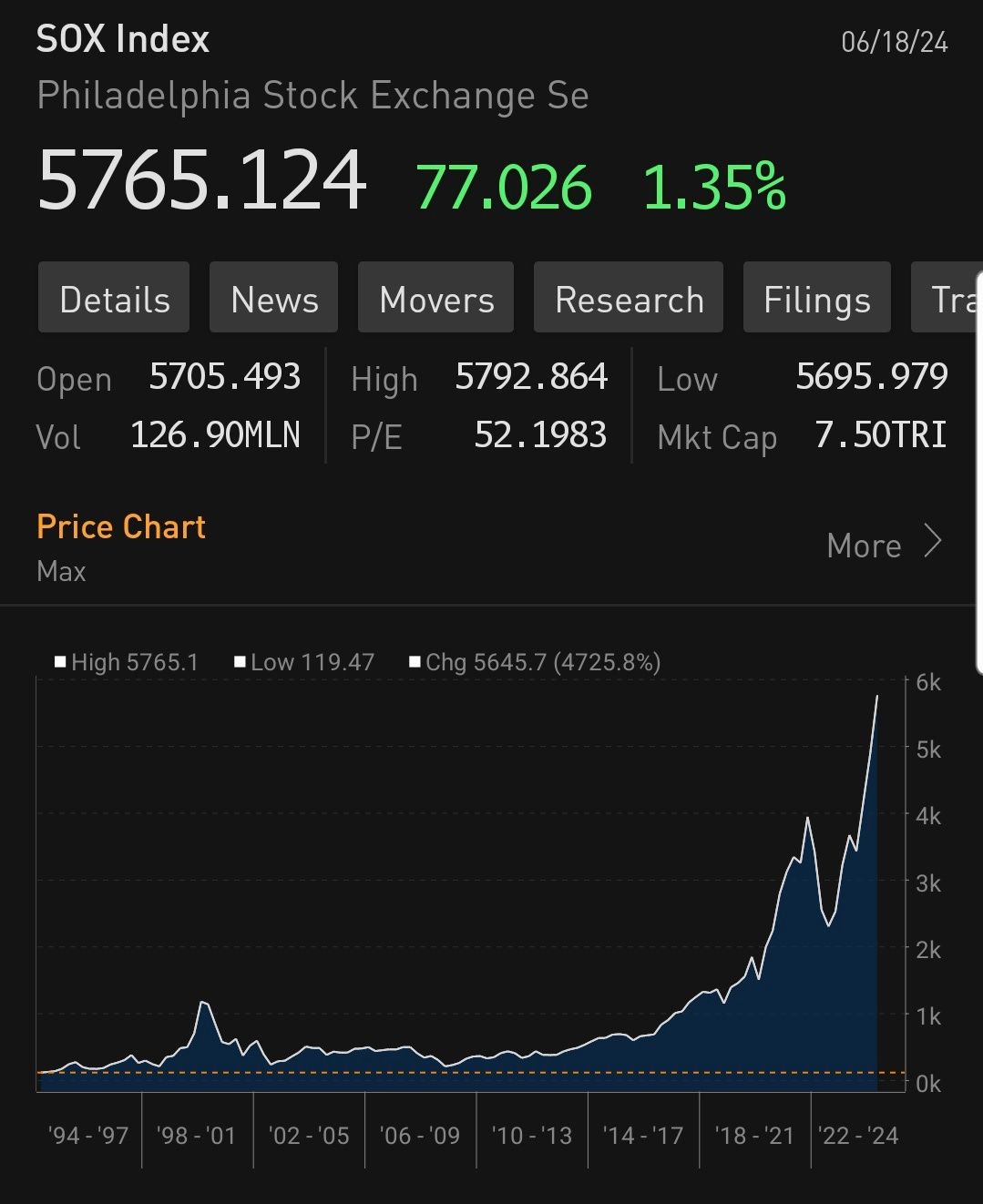983x1204 pixels.
Task: Tap the P/E value 52.1983
Action: [x=540, y=434]
